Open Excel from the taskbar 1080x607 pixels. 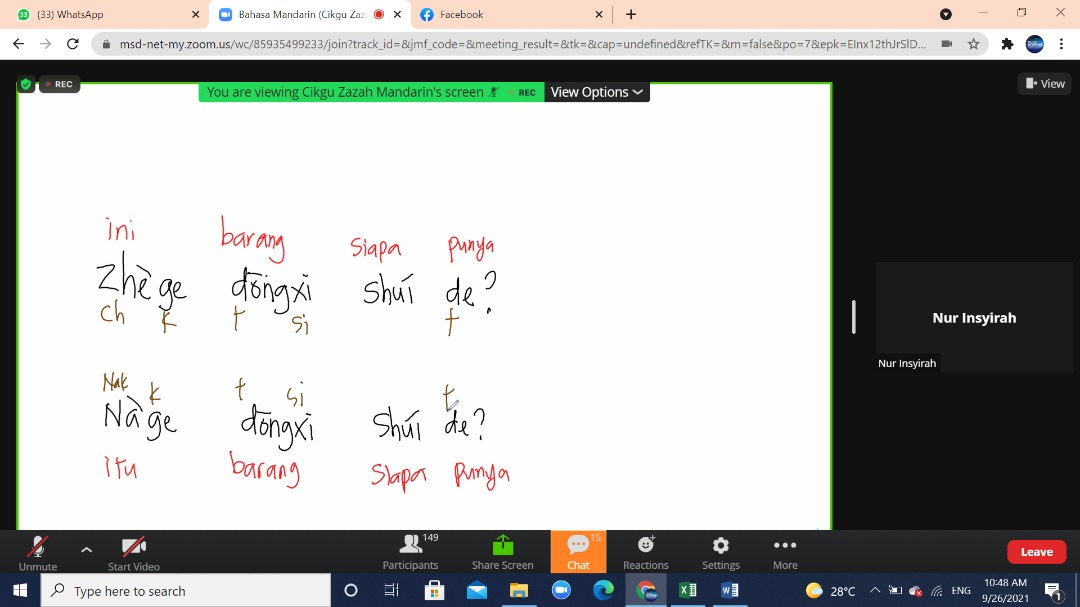[x=688, y=590]
